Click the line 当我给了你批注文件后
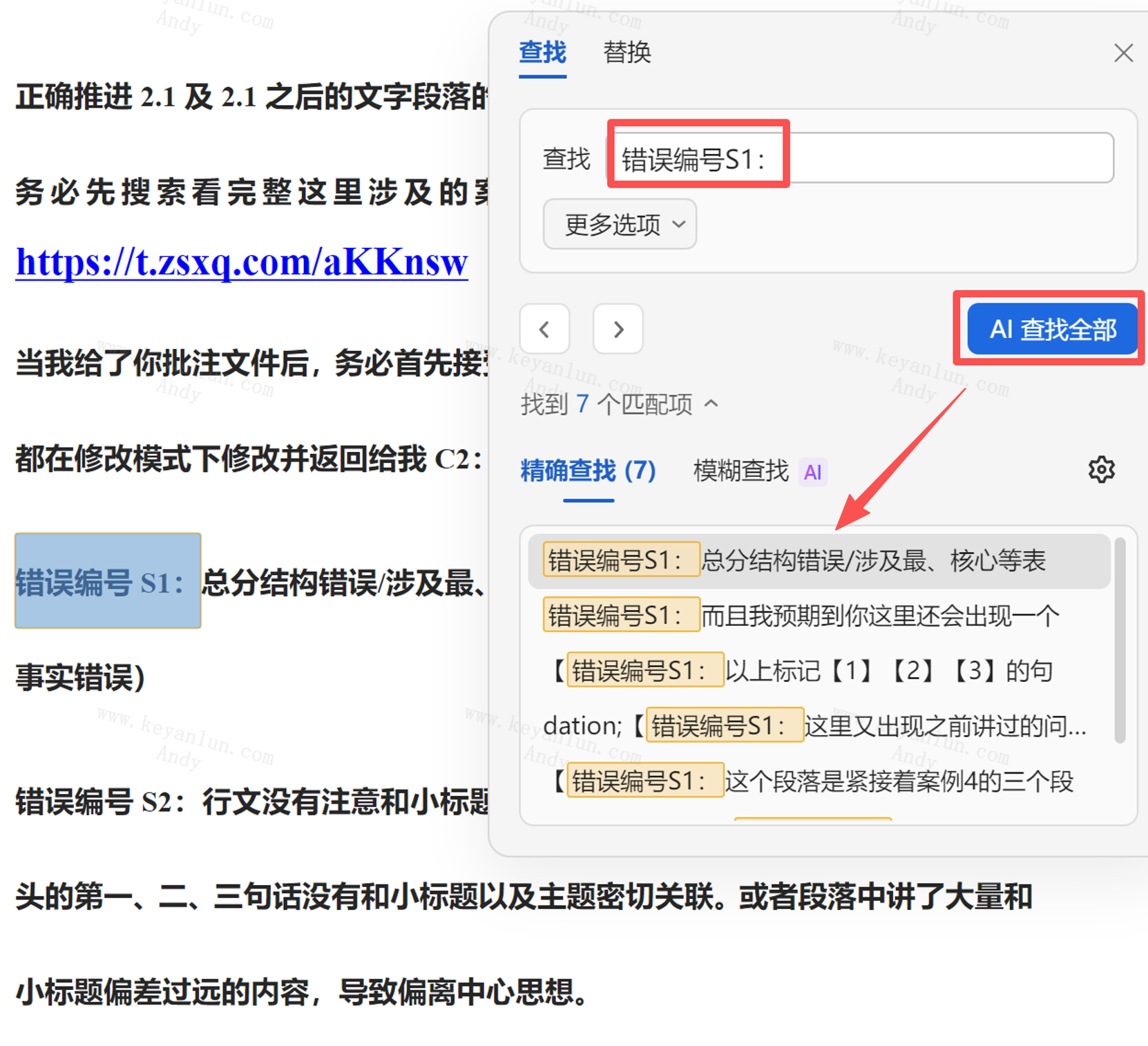This screenshot has width=1148, height=1046. pyautogui.click(x=252, y=362)
